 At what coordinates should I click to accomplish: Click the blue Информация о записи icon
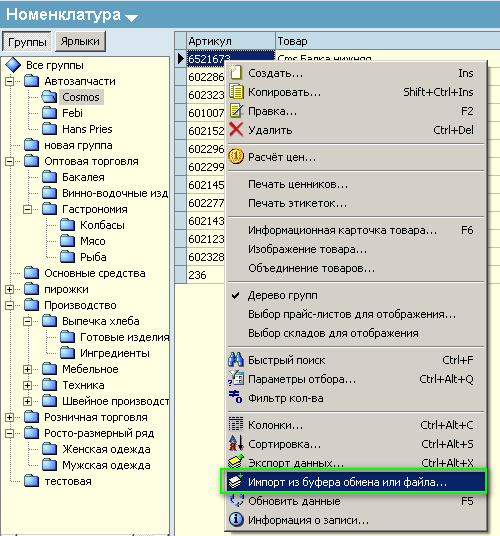(x=236, y=519)
